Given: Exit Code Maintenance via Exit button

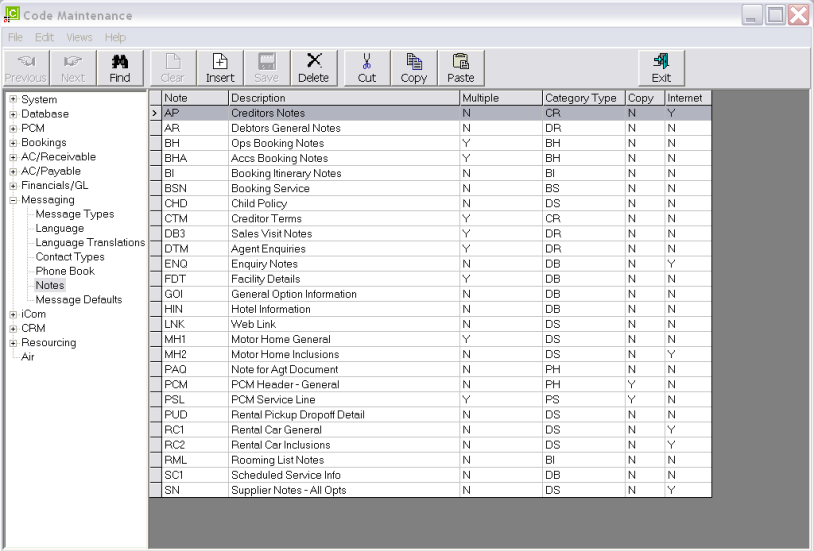Looking at the screenshot, I should pos(661,68).
